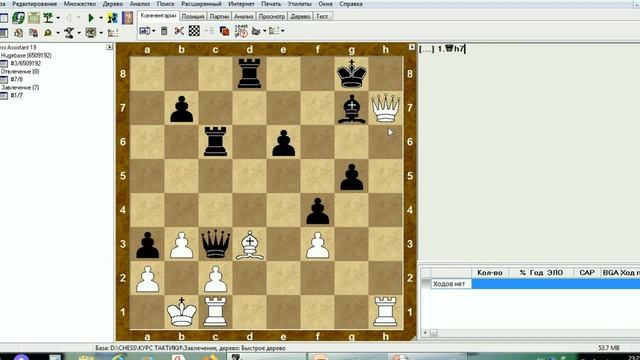Screen dimensions: 640x360
Task: Click the black queen on c3
Action: pos(216,244)
